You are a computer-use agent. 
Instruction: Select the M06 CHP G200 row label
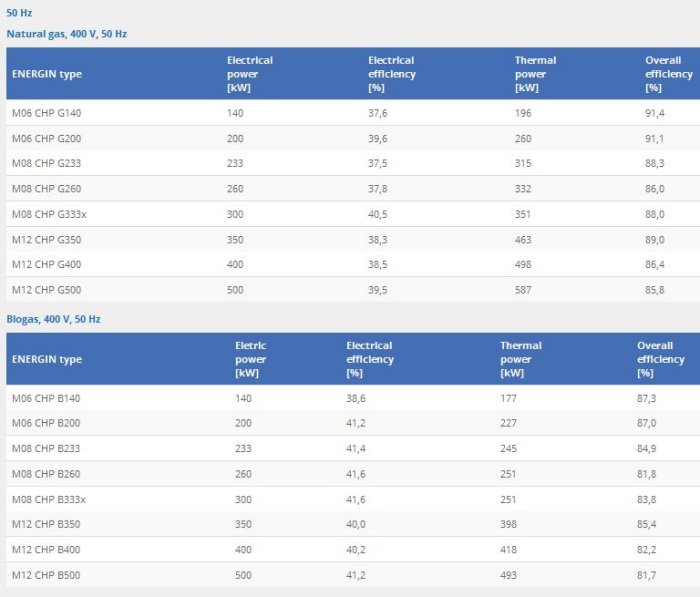point(46,138)
